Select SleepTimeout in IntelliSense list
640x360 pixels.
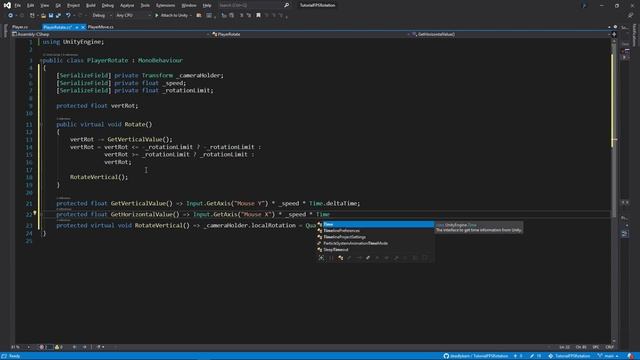click(376, 249)
